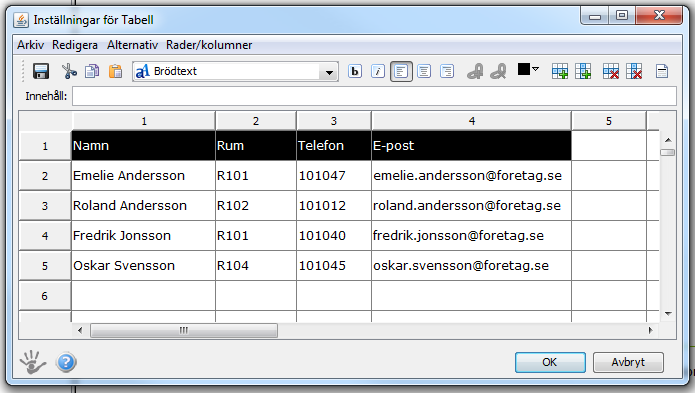Click the horizontal scrollbar left arrow

pyautogui.click(x=80, y=331)
